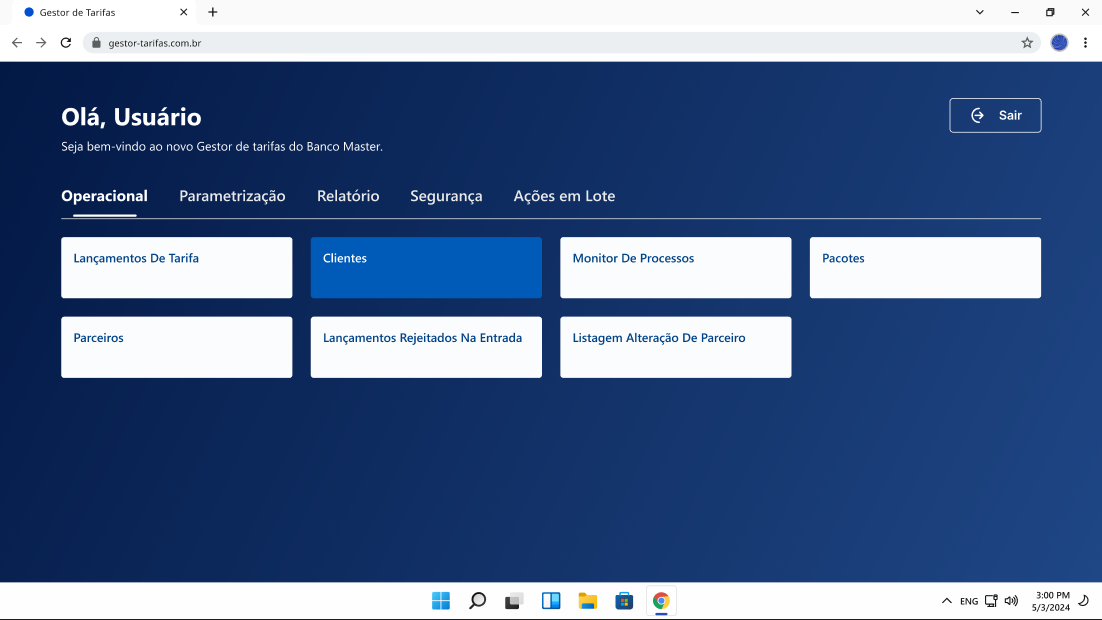Open a new browser tab
The image size is (1102, 620).
point(213,12)
